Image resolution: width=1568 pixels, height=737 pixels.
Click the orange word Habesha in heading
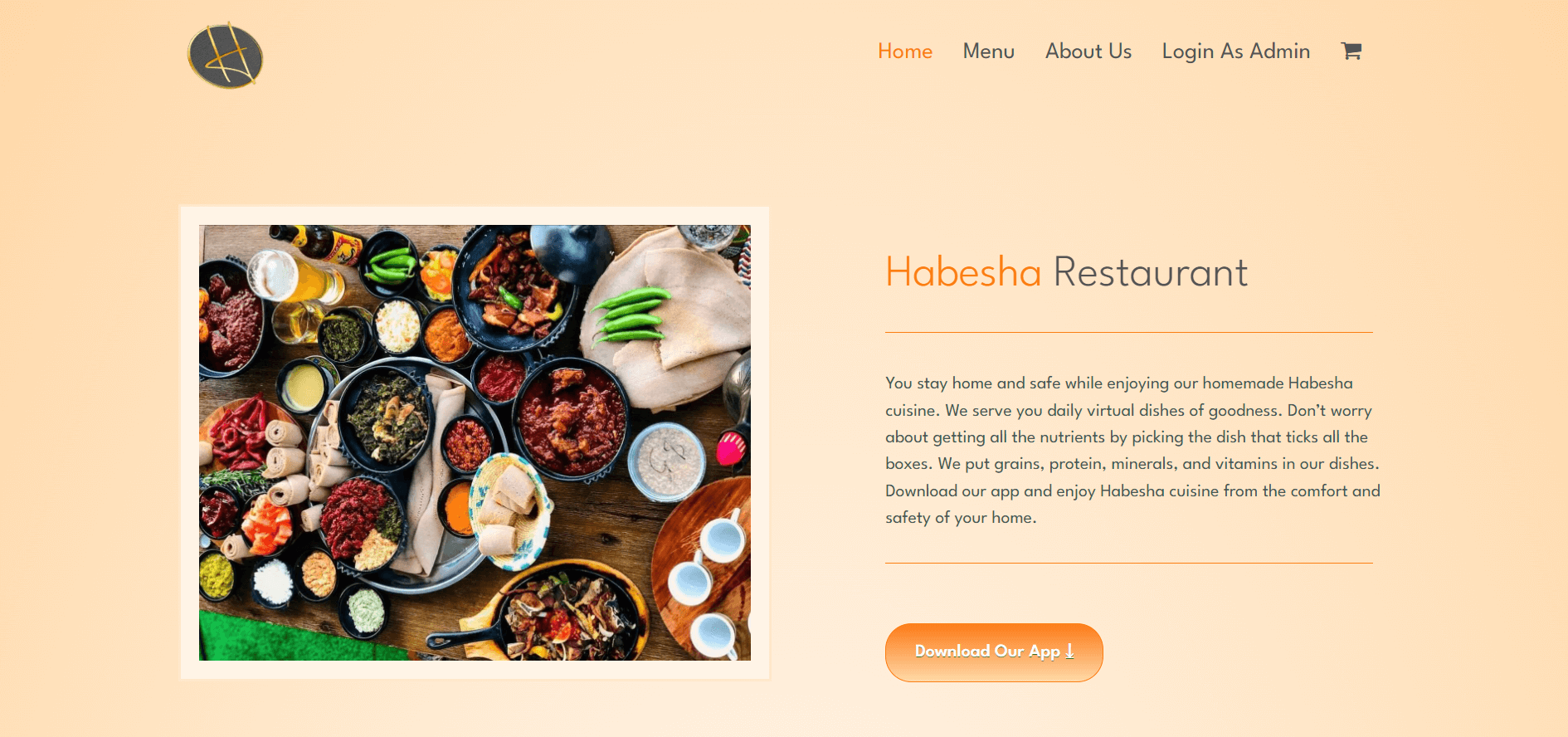[x=963, y=272]
